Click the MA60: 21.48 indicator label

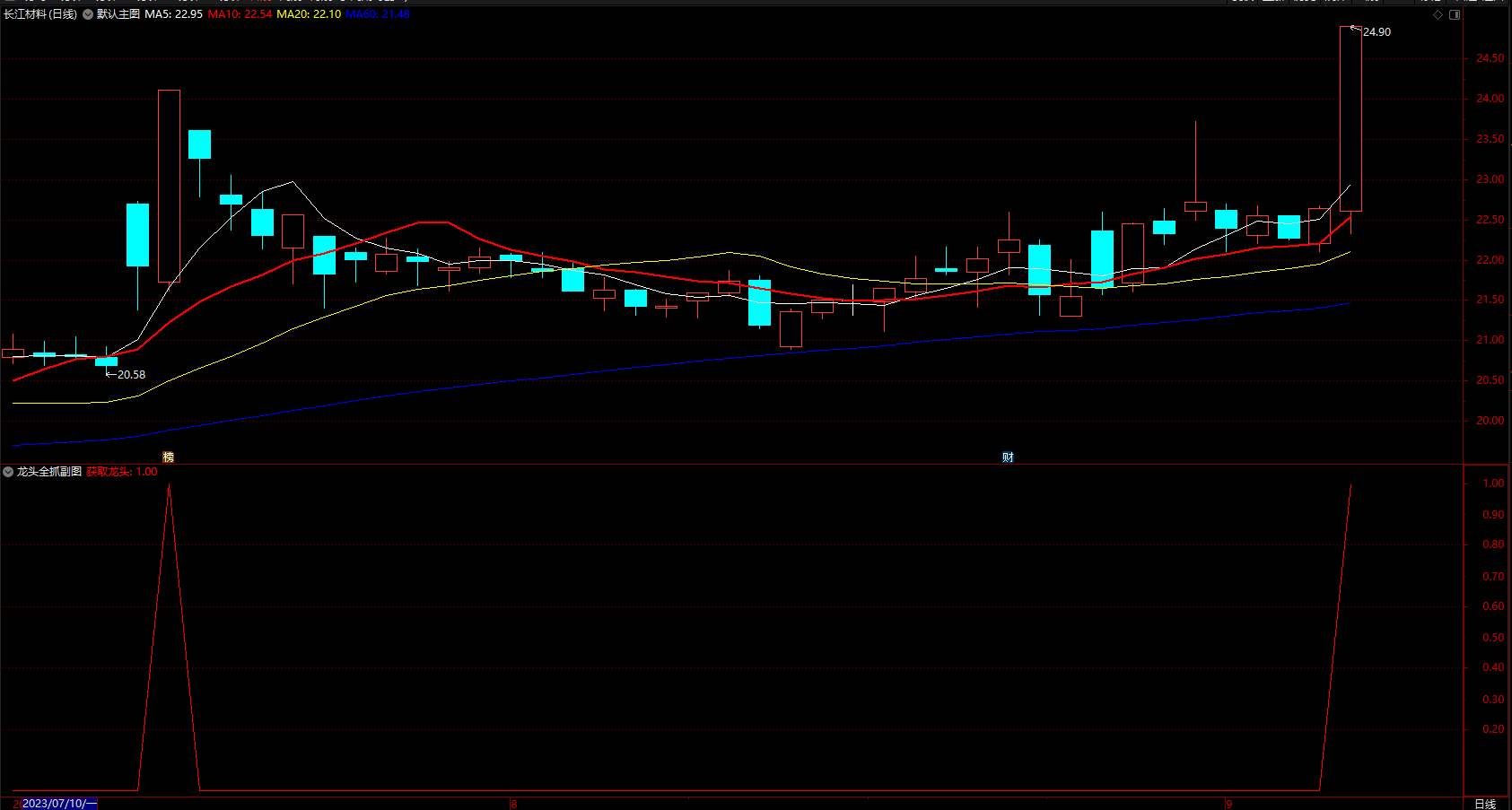click(378, 14)
